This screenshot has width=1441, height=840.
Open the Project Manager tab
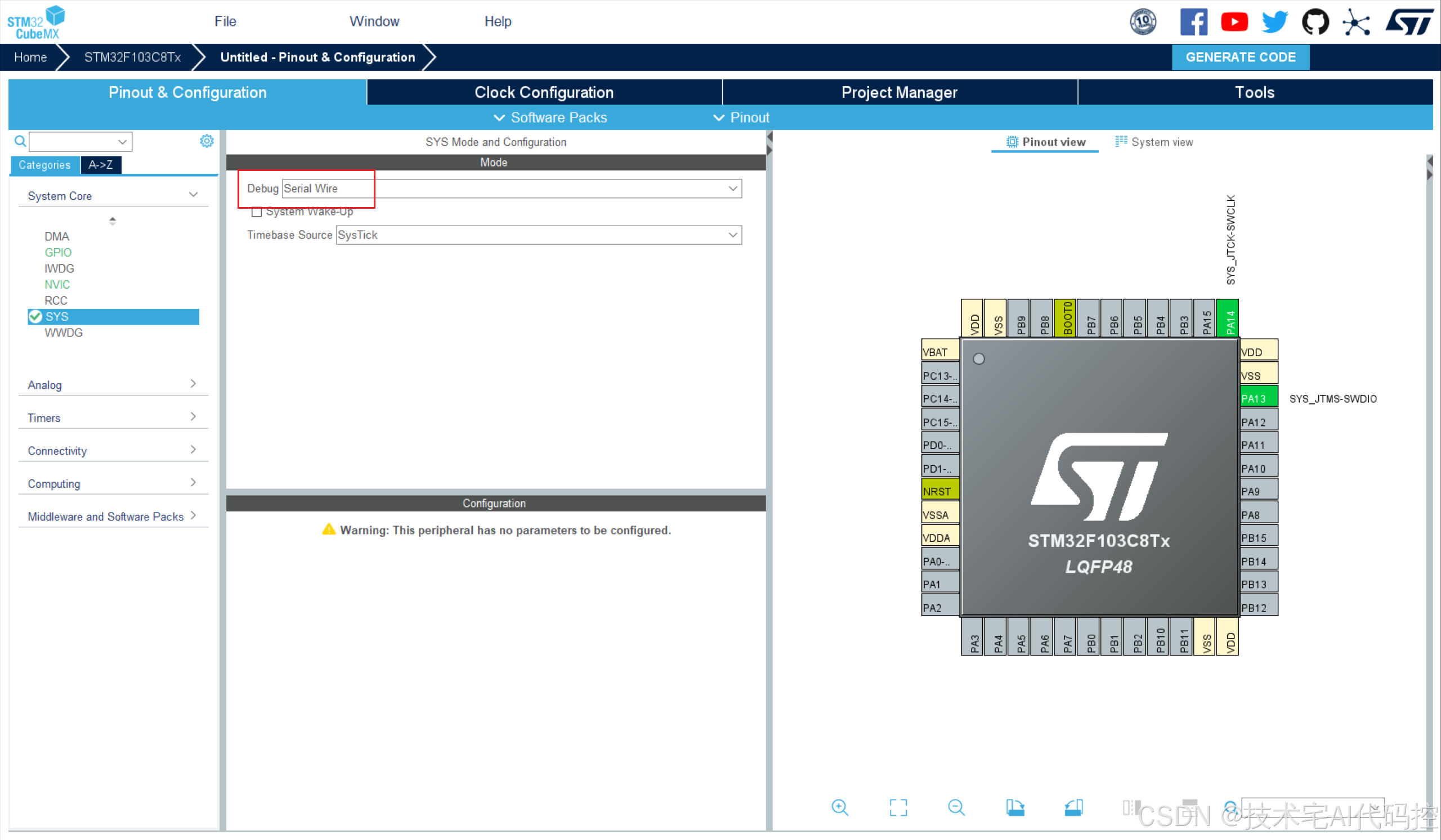[898, 92]
